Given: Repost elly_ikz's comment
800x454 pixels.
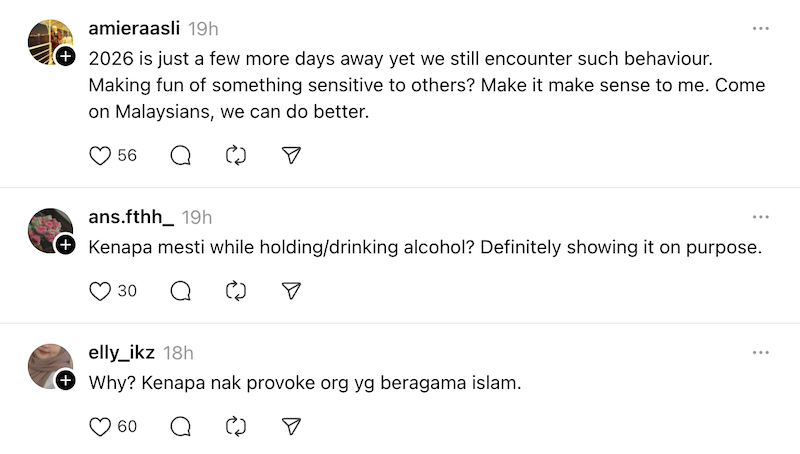Looking at the screenshot, I should tap(236, 427).
